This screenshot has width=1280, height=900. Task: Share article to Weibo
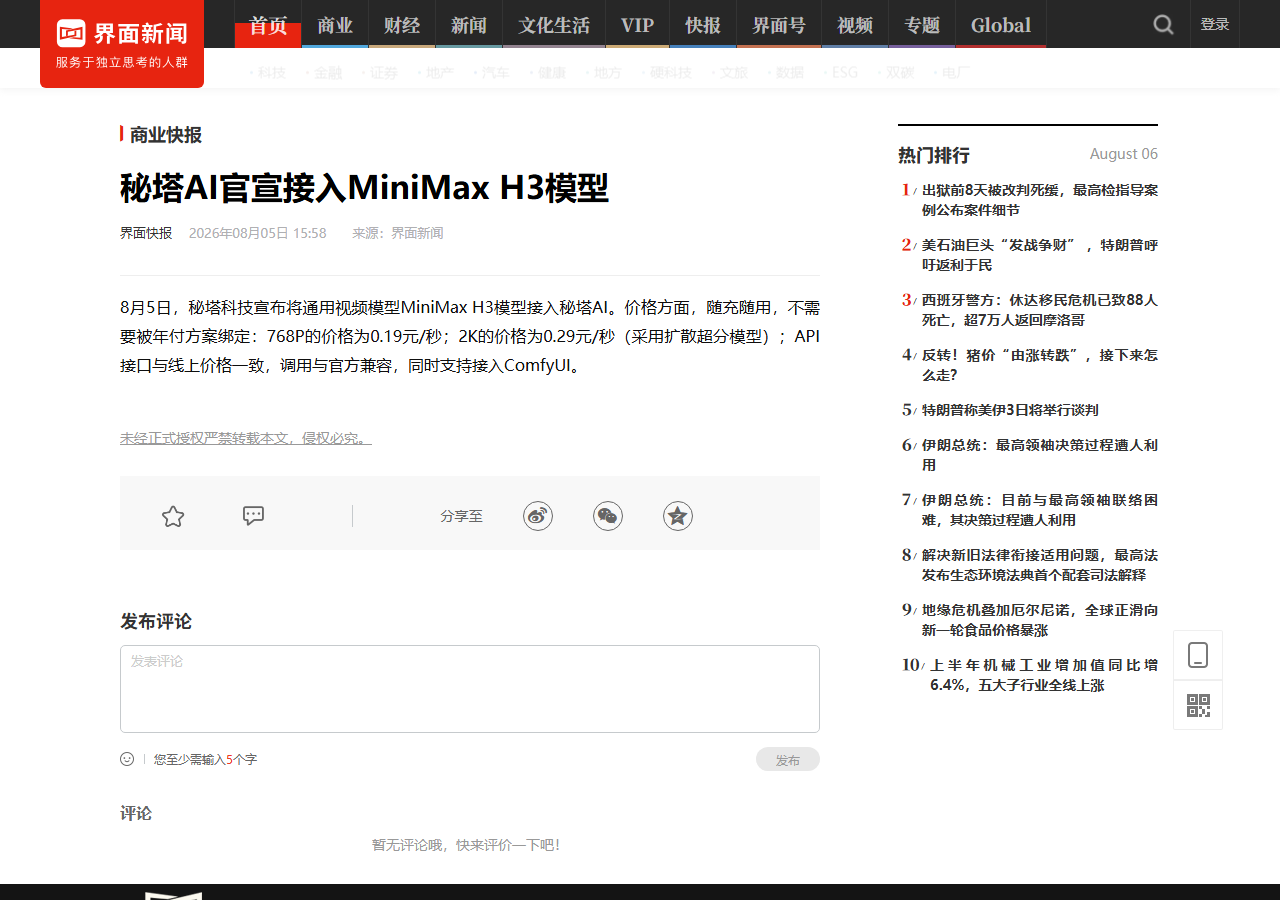538,516
